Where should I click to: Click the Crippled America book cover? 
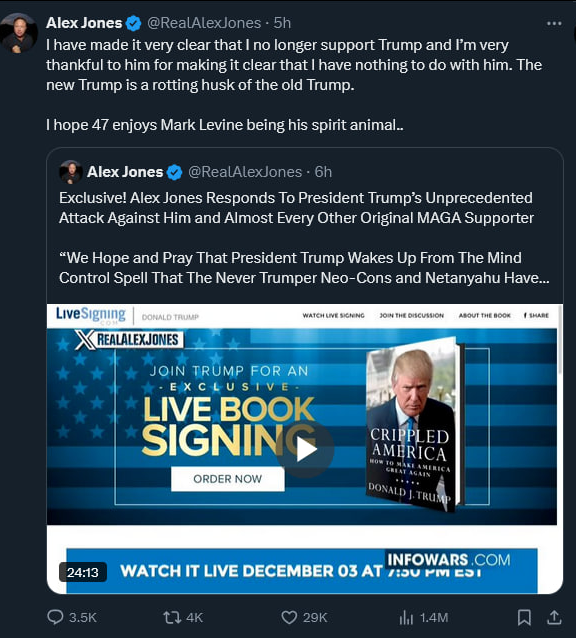point(414,423)
